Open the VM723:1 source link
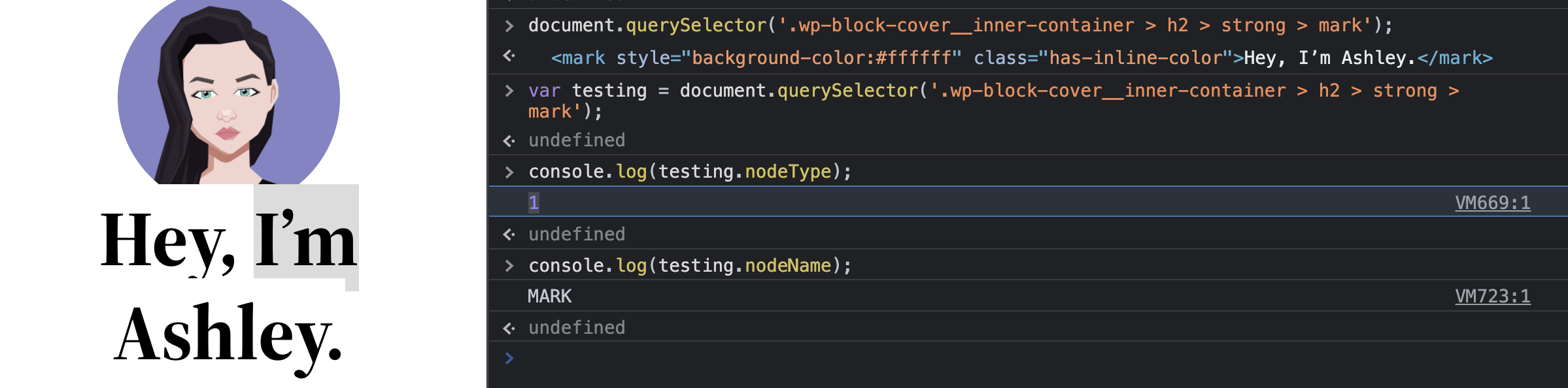 1492,297
